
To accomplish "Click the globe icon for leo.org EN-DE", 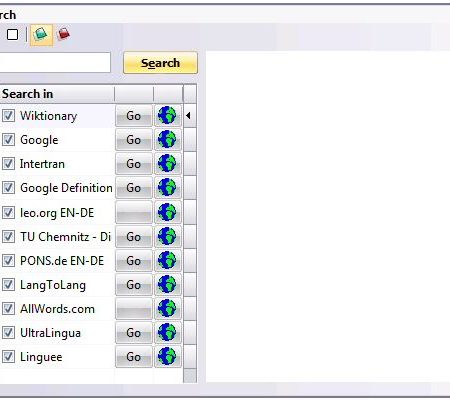I will click(x=167, y=212).
